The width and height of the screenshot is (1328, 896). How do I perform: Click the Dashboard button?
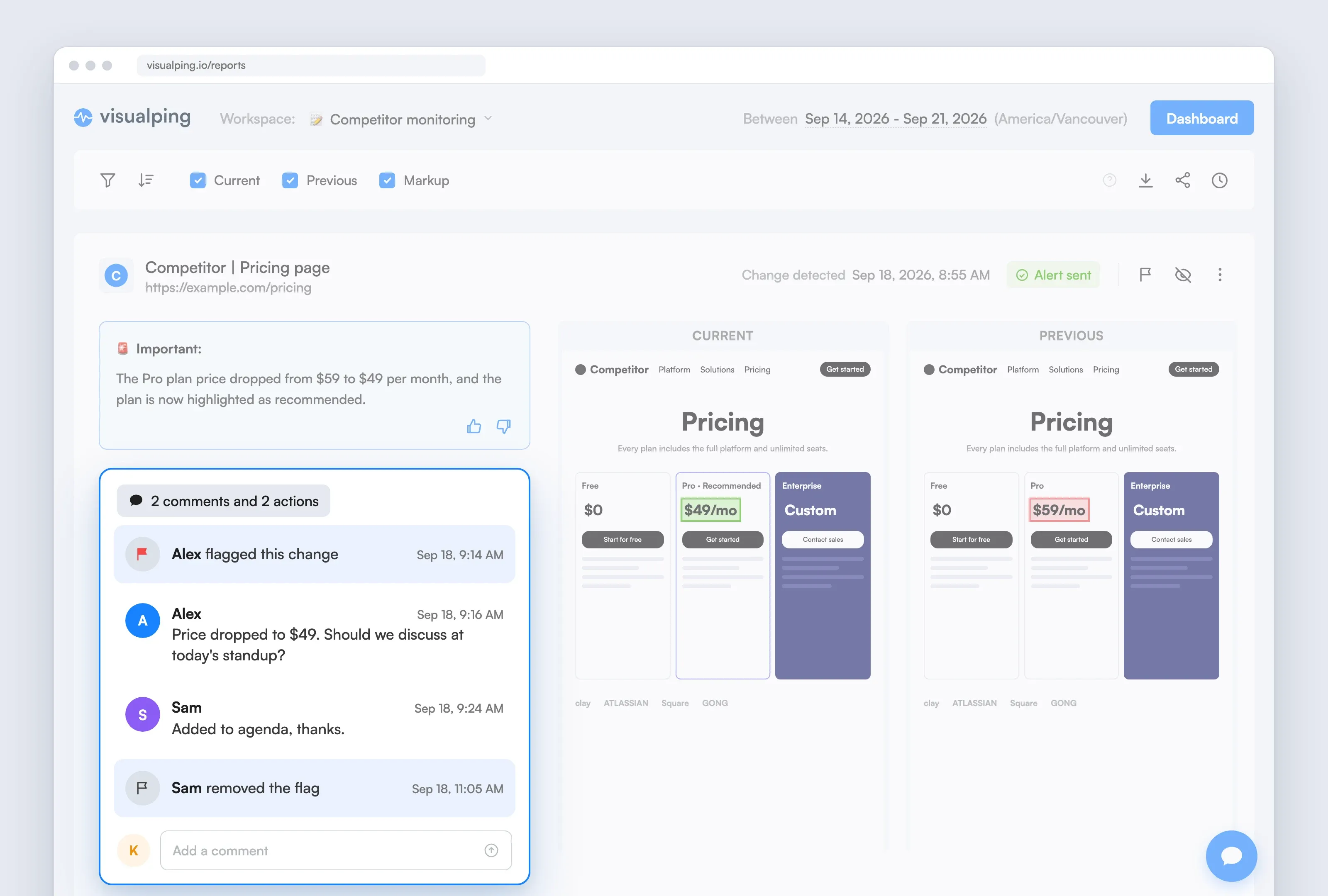click(x=1202, y=118)
